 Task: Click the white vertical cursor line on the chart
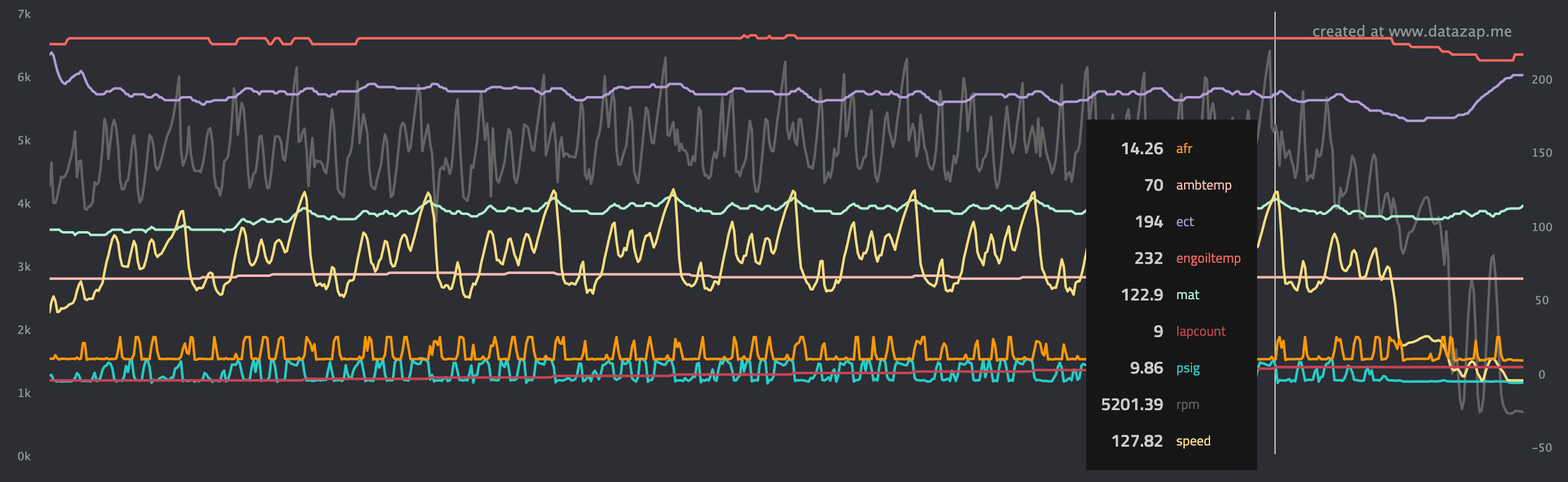[1275, 233]
